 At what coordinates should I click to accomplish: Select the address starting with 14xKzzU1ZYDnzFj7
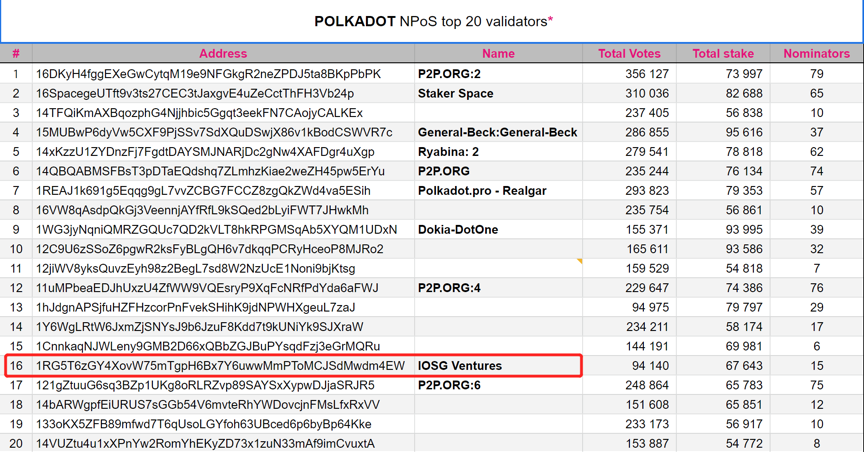(x=205, y=152)
